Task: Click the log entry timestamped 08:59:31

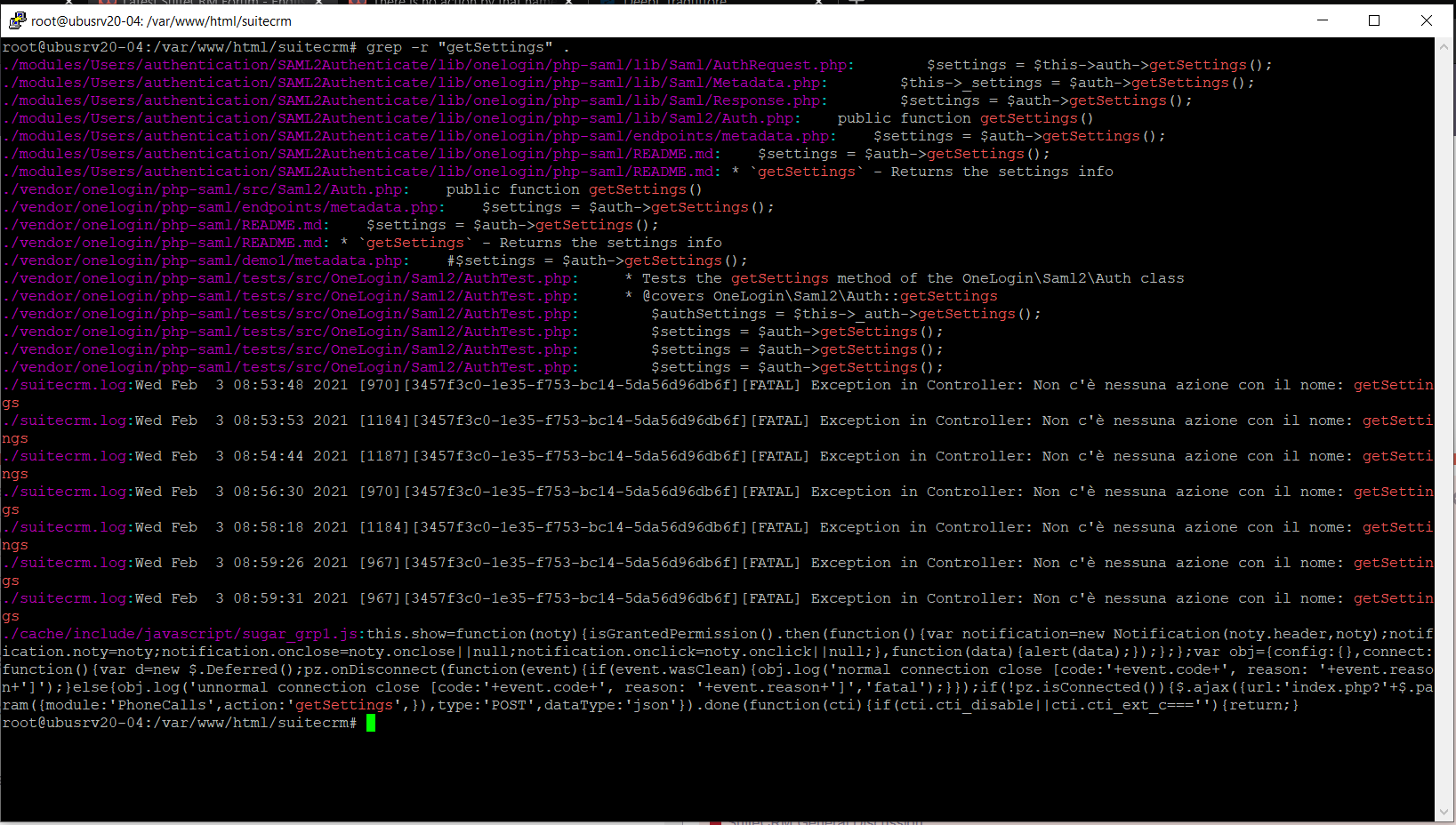Action: [x=718, y=607]
